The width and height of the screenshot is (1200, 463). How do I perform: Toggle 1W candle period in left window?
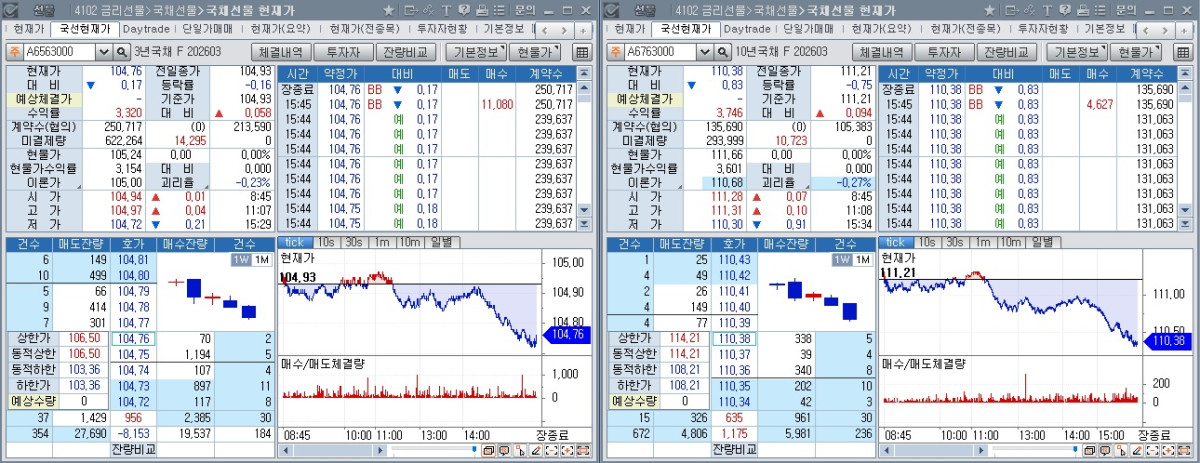[240, 259]
